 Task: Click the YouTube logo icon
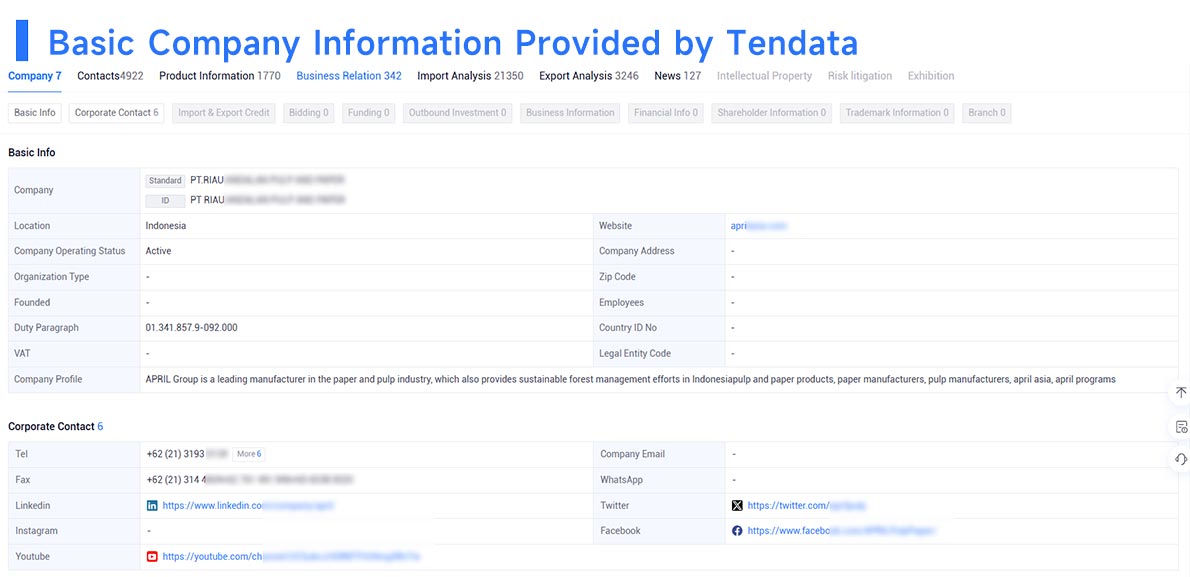pyautogui.click(x=152, y=557)
